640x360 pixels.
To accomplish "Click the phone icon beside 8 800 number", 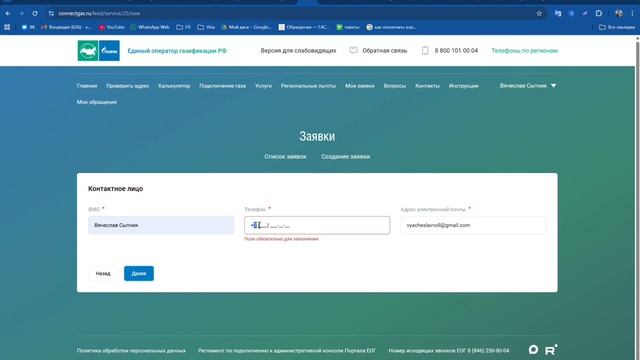I will pyautogui.click(x=425, y=51).
